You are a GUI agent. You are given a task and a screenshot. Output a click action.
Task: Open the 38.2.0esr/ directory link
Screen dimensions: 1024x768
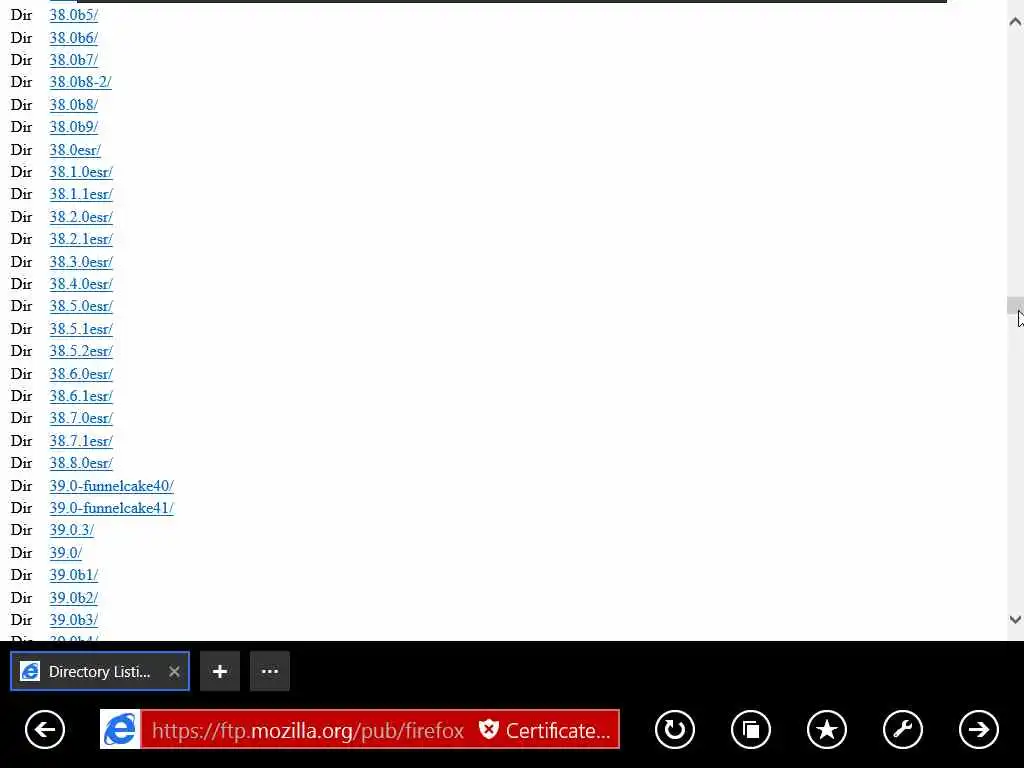(81, 217)
